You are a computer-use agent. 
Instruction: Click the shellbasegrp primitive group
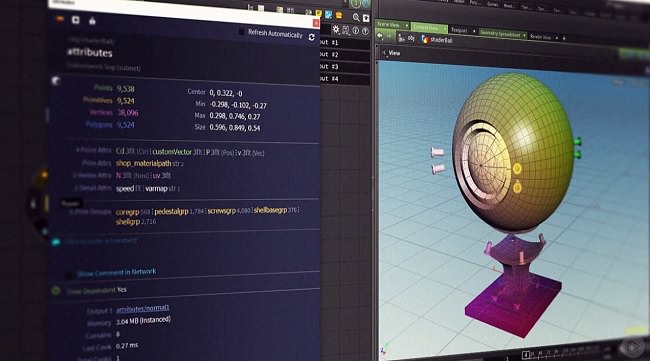click(270, 210)
